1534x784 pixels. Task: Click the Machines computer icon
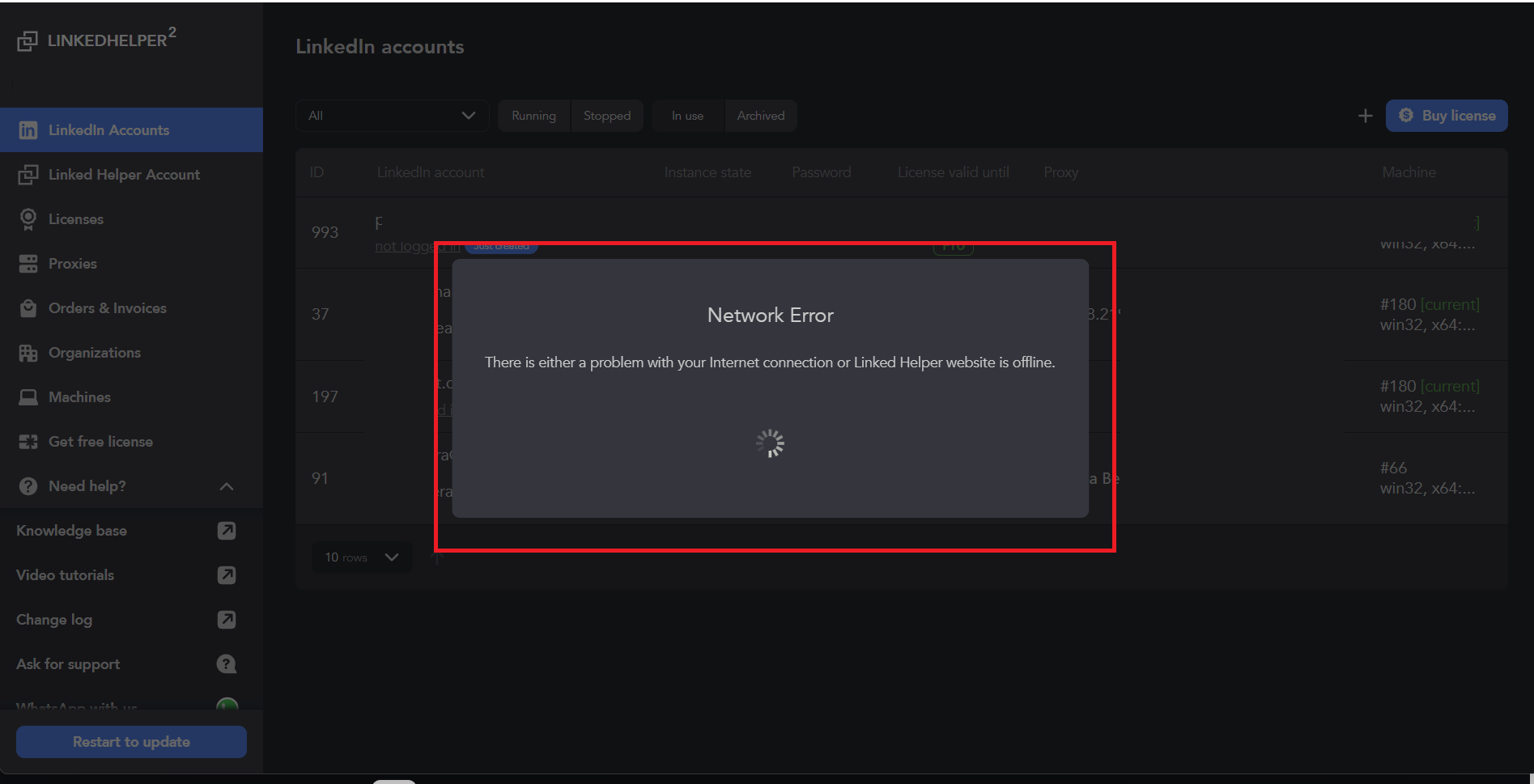(28, 396)
